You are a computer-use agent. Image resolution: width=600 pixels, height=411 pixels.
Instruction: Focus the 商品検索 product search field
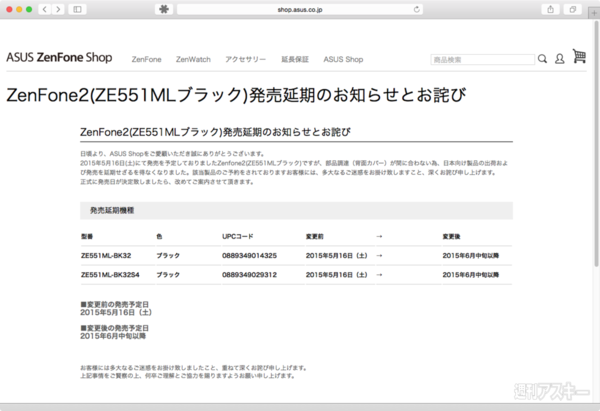pos(483,60)
